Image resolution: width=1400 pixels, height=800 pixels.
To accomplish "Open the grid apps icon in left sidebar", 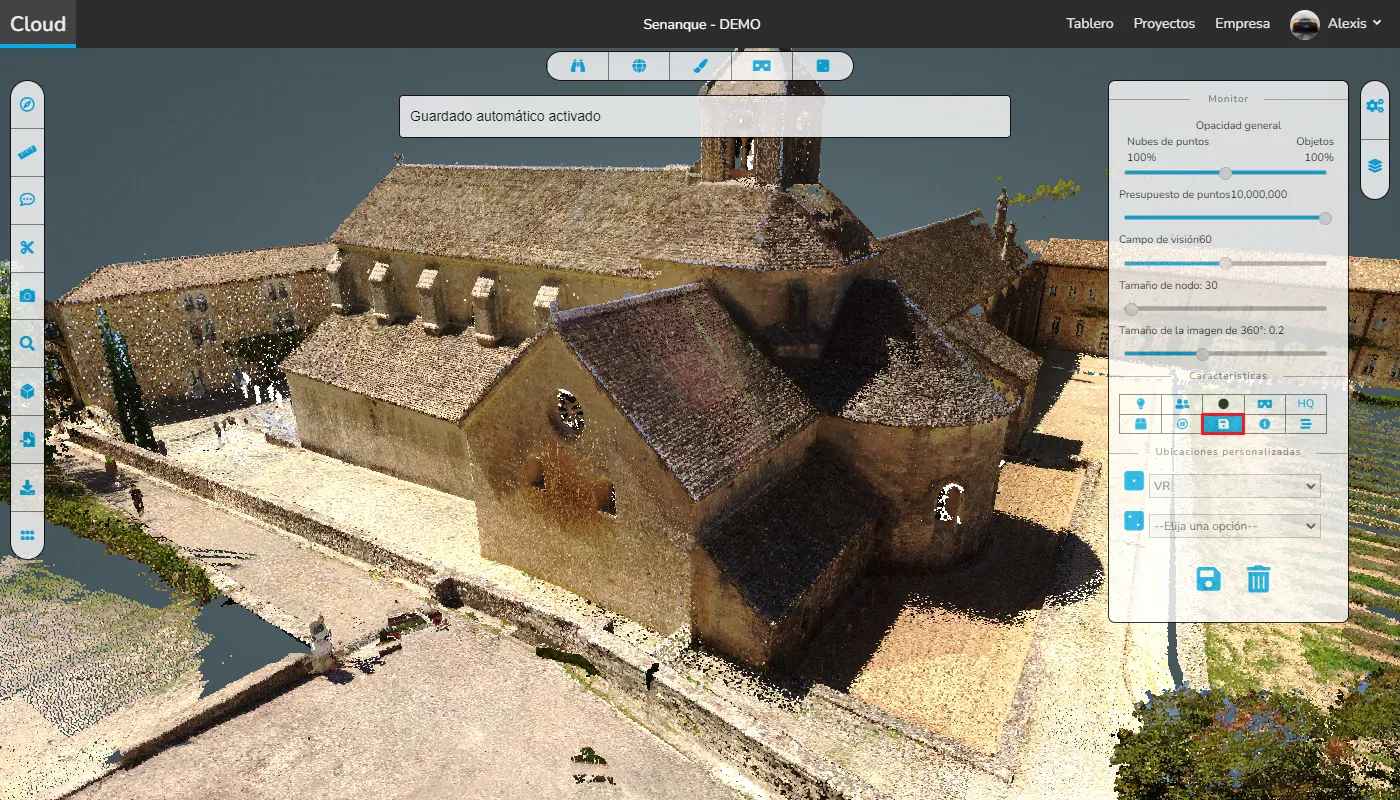I will tap(27, 535).
